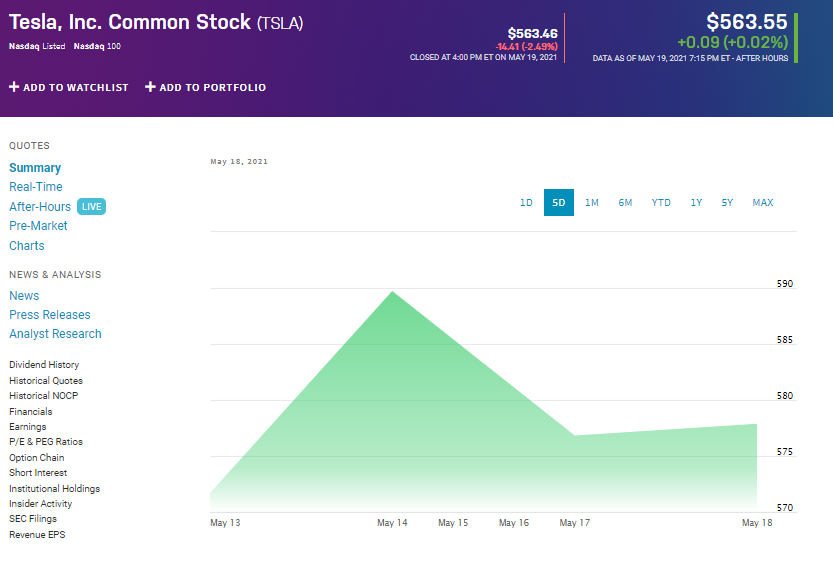View Revenue EPS

pyautogui.click(x=37, y=535)
